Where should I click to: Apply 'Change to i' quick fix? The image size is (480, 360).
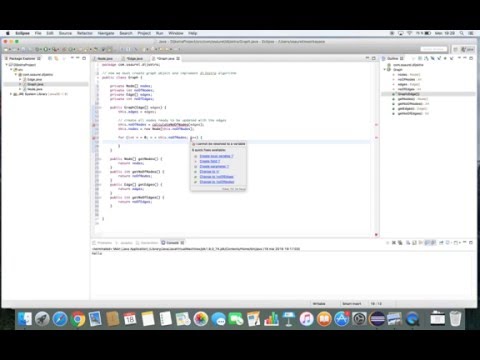[x=209, y=172]
